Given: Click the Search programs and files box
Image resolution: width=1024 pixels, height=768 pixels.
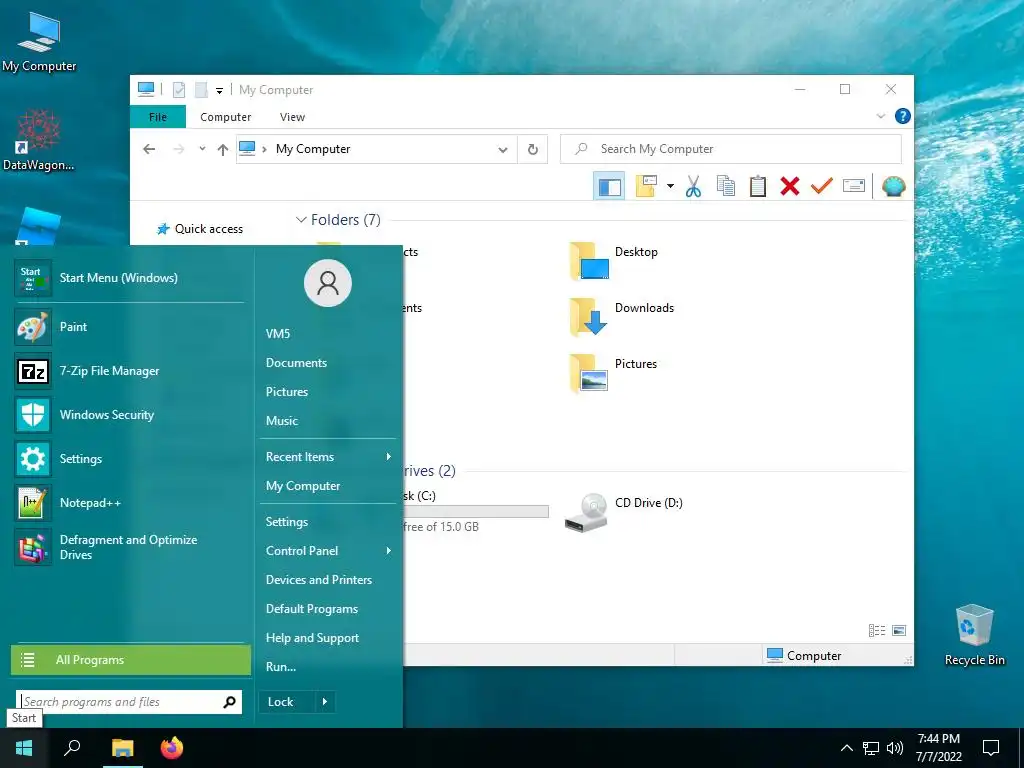Looking at the screenshot, I should (x=129, y=702).
